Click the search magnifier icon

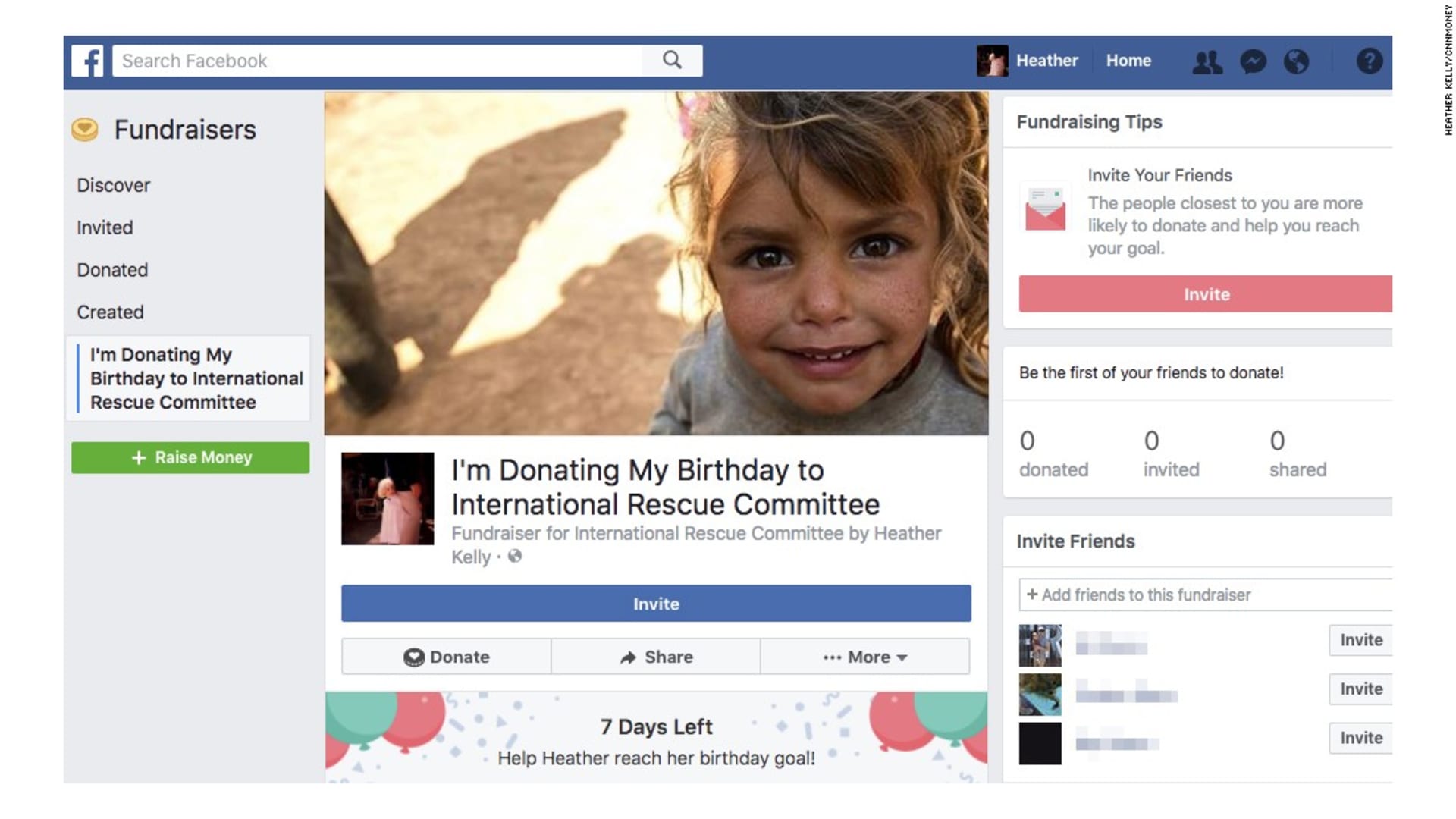[672, 60]
